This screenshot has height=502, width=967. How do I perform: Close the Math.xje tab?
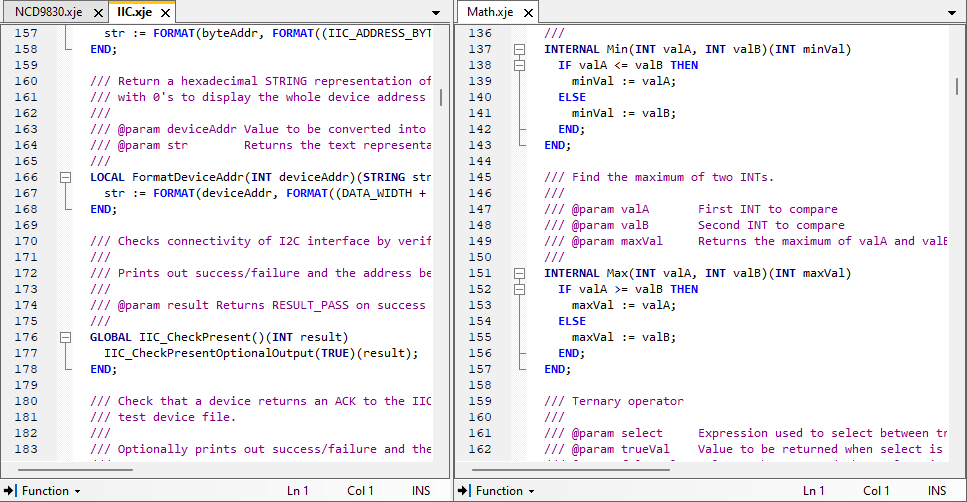coord(527,13)
